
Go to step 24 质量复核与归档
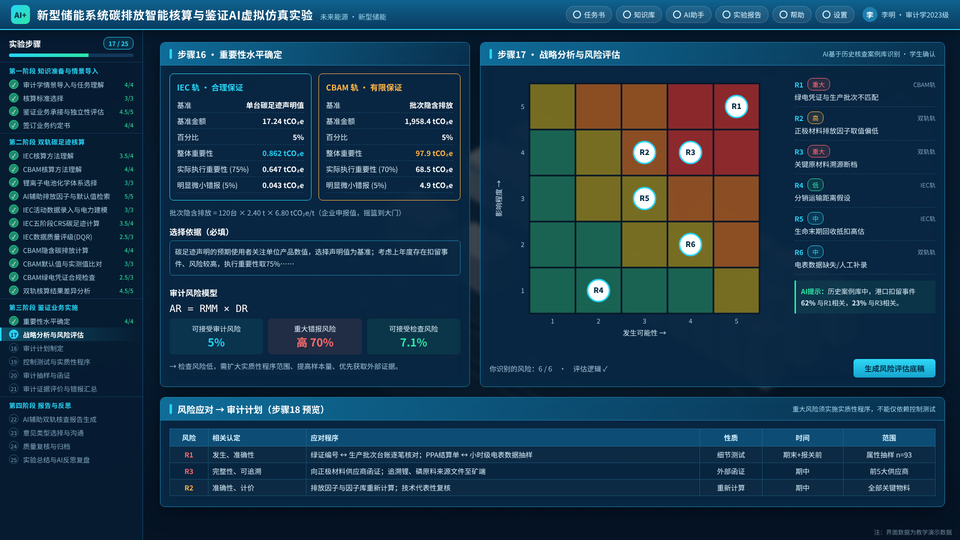71,446
